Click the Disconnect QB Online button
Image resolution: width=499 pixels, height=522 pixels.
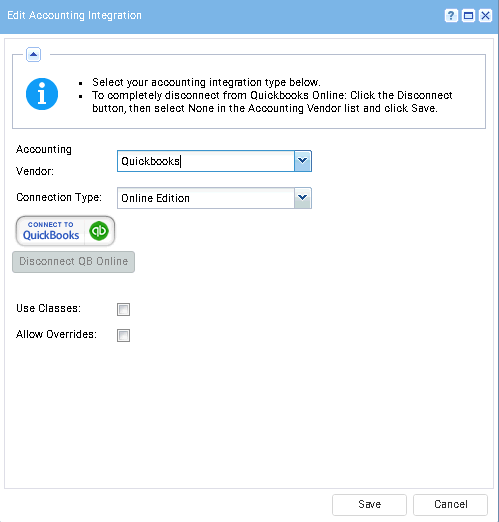(73, 262)
